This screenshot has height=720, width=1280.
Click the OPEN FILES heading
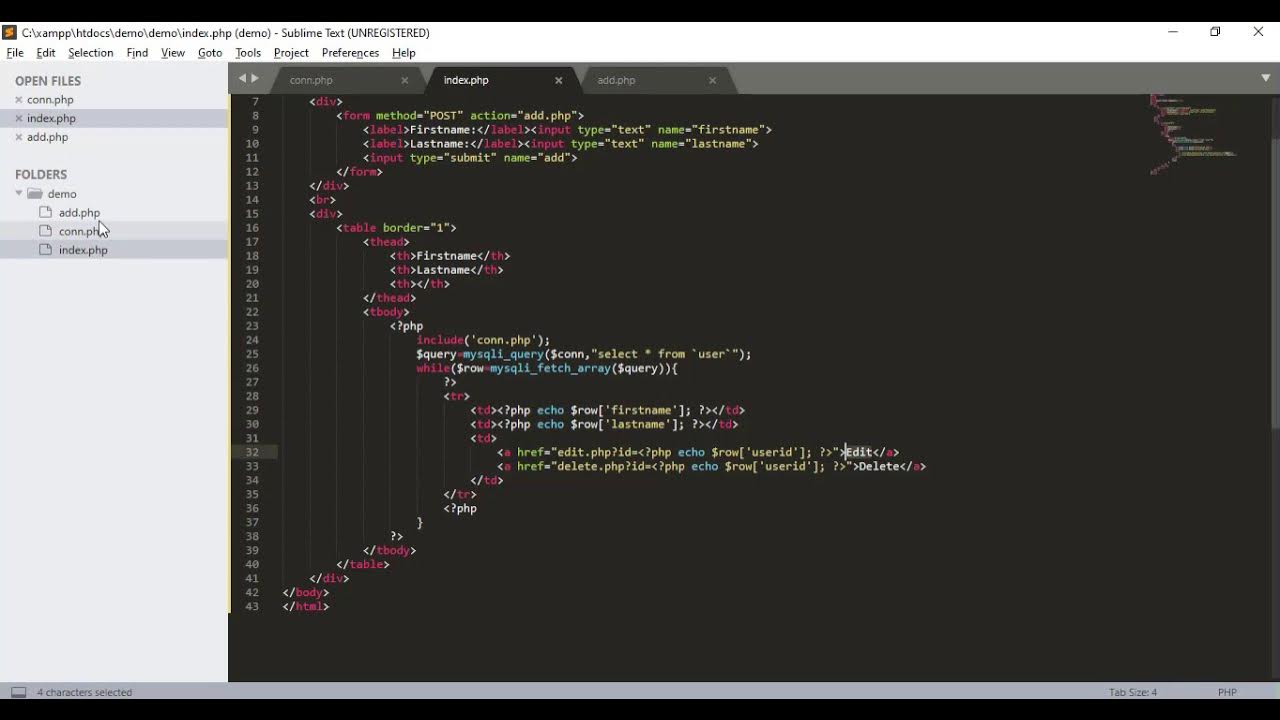tap(48, 81)
